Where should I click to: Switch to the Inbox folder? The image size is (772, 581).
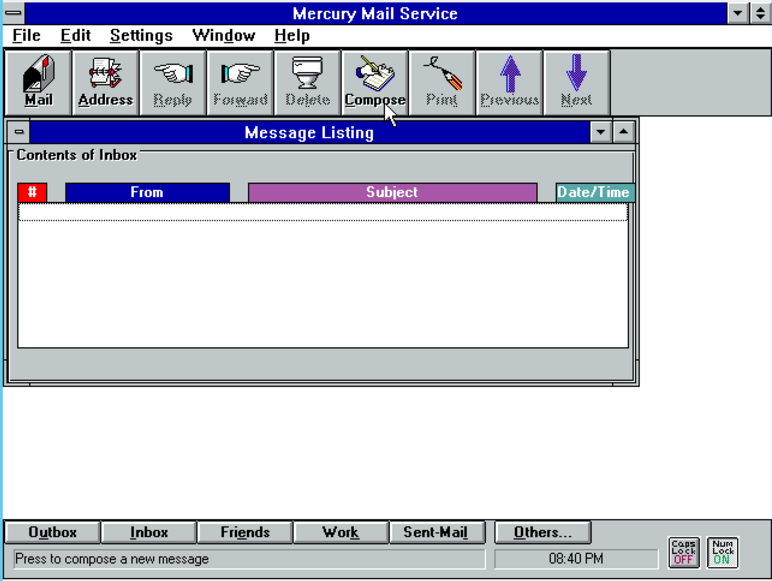coord(149,532)
